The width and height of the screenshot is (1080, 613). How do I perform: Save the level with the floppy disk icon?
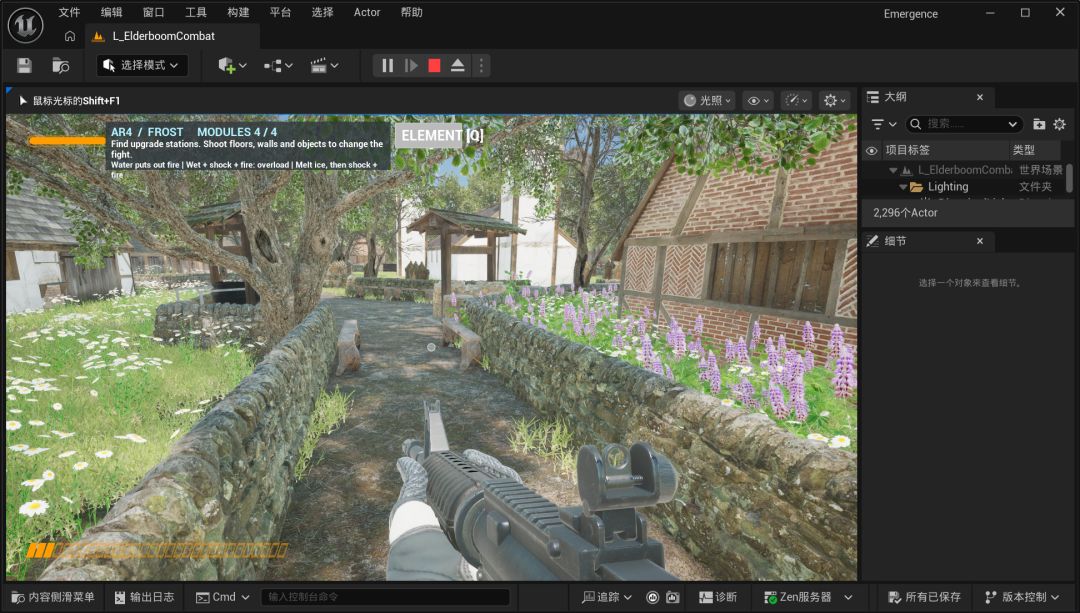tap(24, 65)
